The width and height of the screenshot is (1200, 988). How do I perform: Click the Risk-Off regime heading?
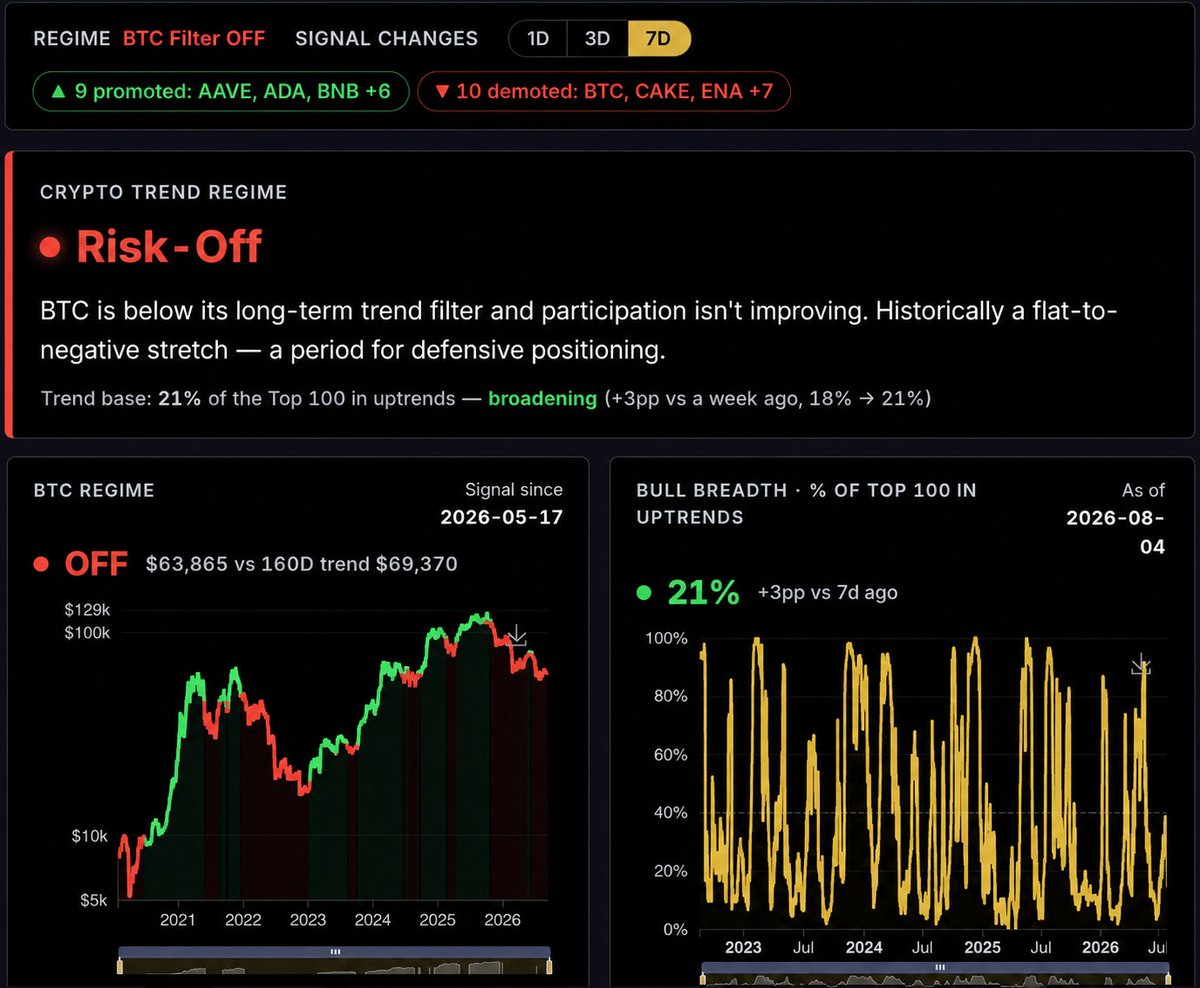pos(168,246)
